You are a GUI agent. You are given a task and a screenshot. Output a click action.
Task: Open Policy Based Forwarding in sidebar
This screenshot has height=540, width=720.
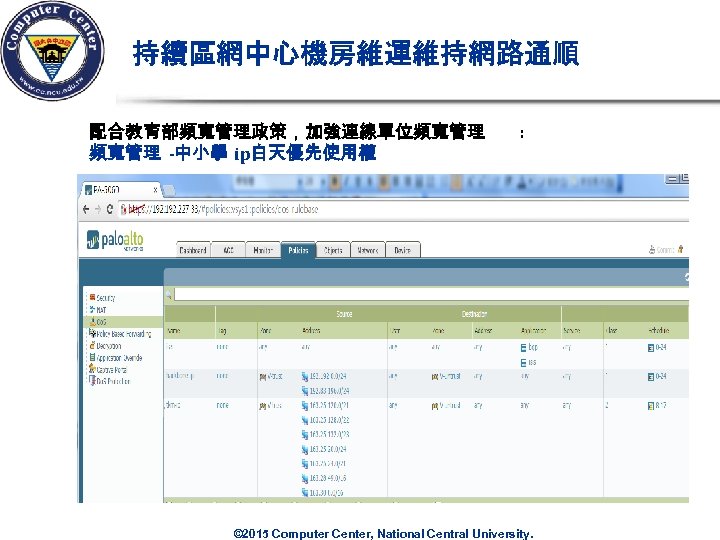pos(120,334)
